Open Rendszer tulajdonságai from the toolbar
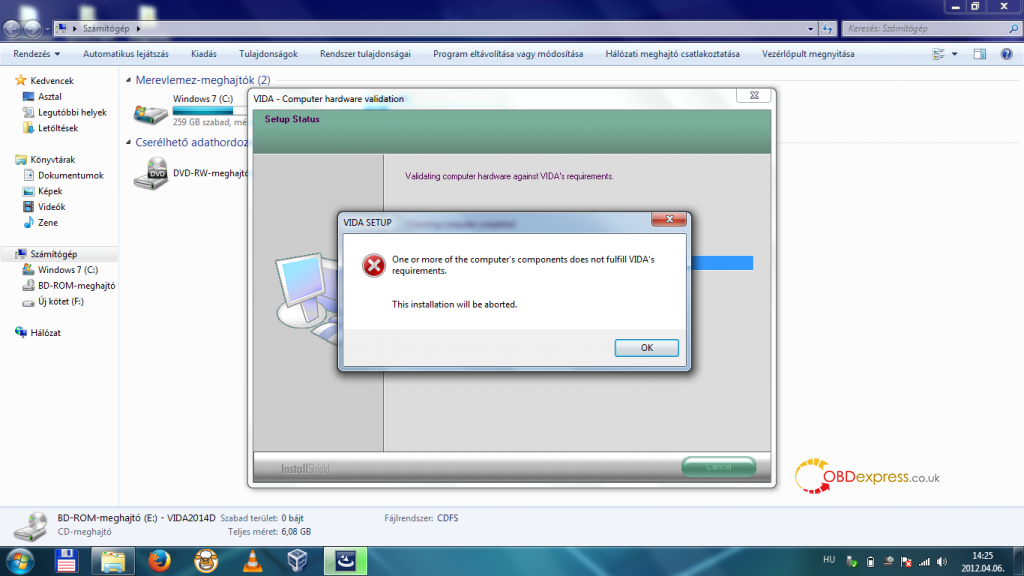The image size is (1024, 576). click(x=365, y=54)
